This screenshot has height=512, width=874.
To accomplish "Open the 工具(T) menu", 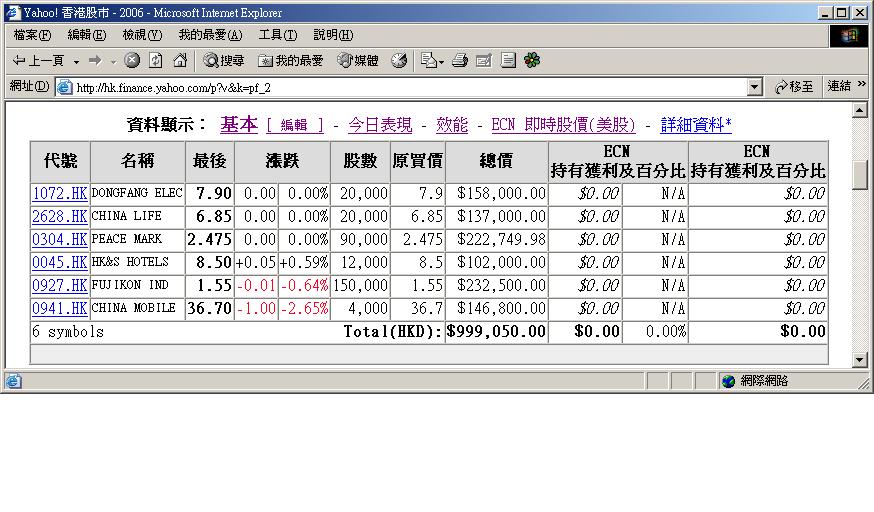I will coord(278,35).
